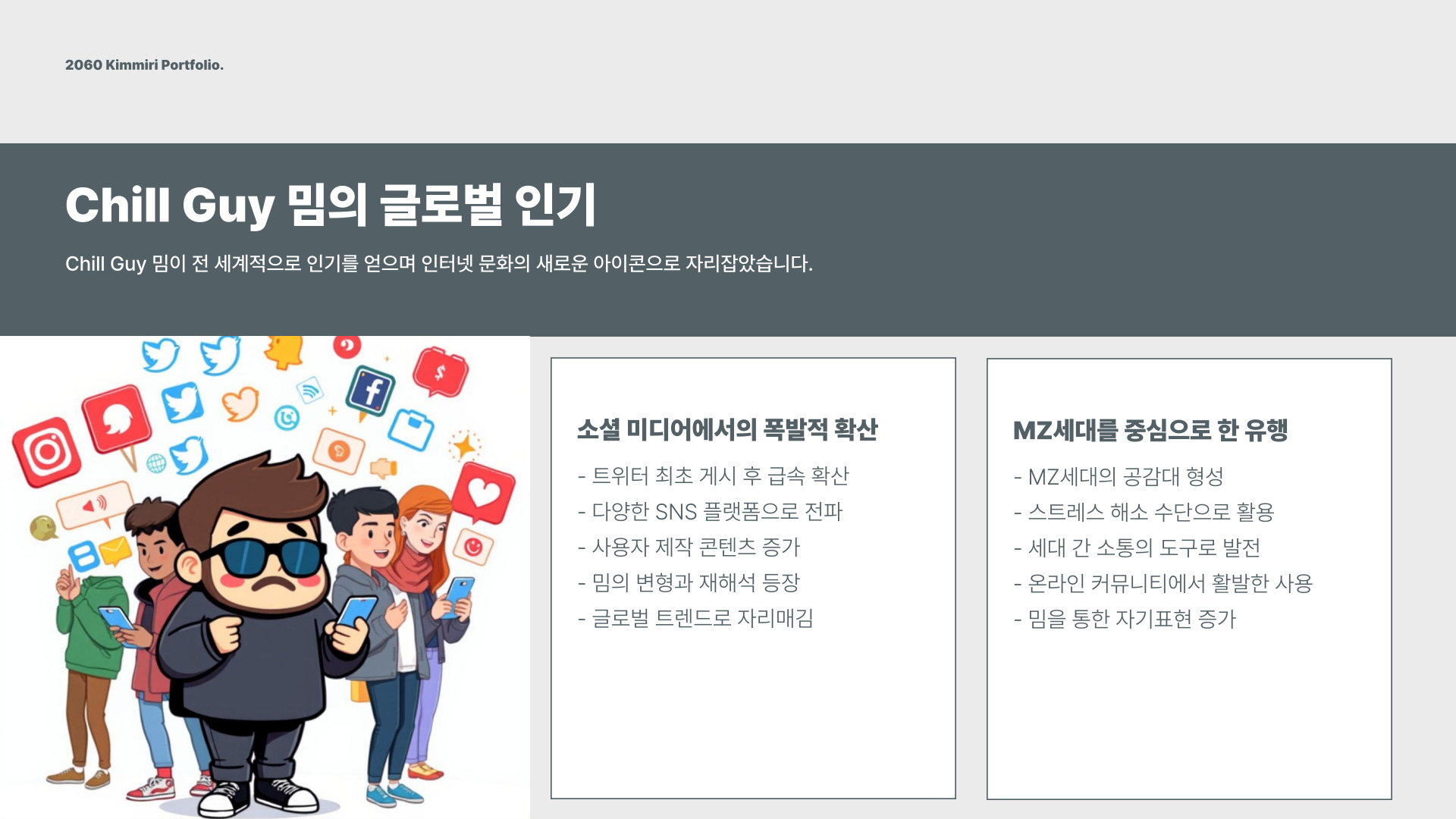Click the red smiley face icon
Image resolution: width=1456 pixels, height=819 pixels.
point(473,546)
